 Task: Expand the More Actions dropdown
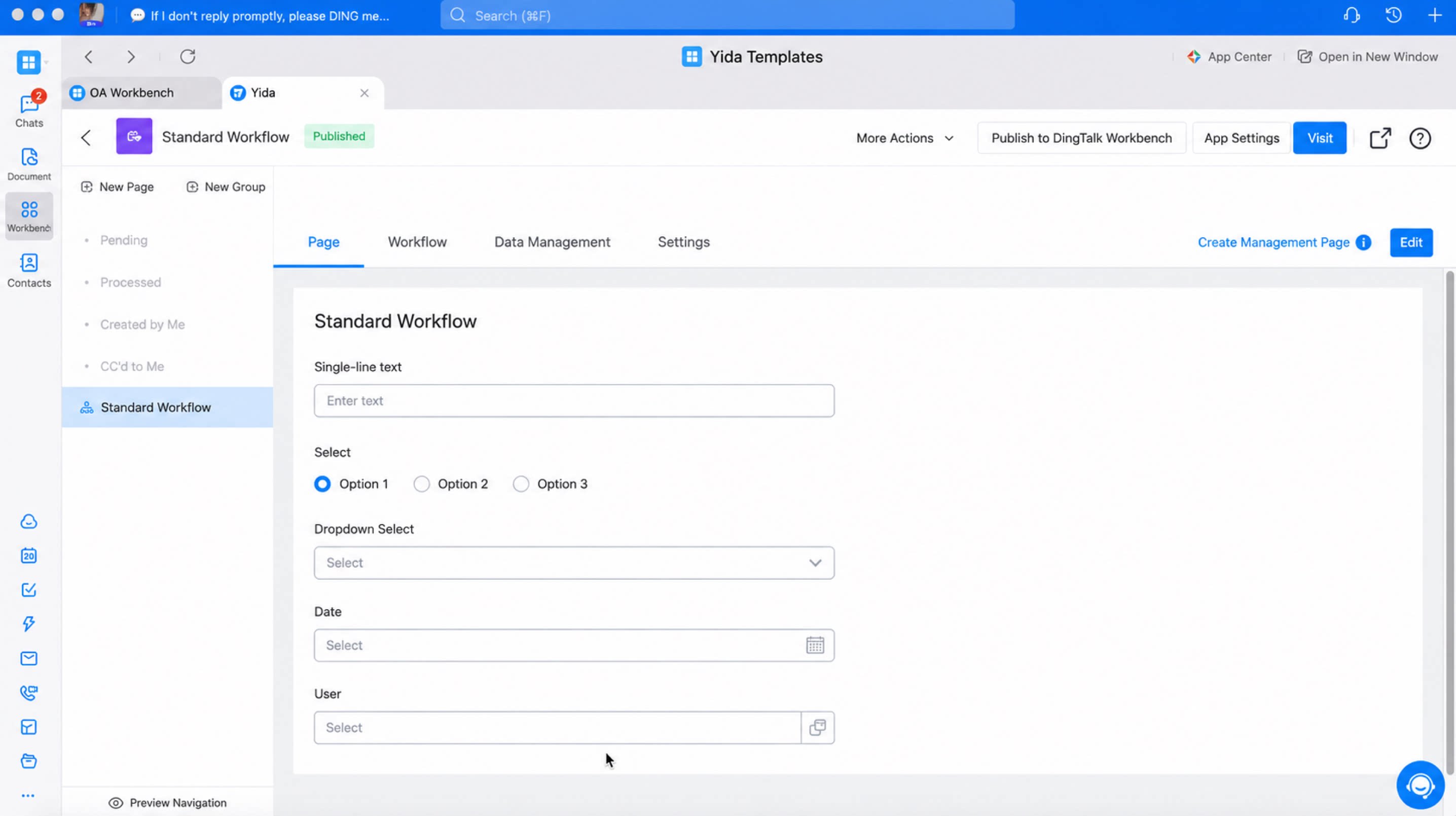point(905,138)
